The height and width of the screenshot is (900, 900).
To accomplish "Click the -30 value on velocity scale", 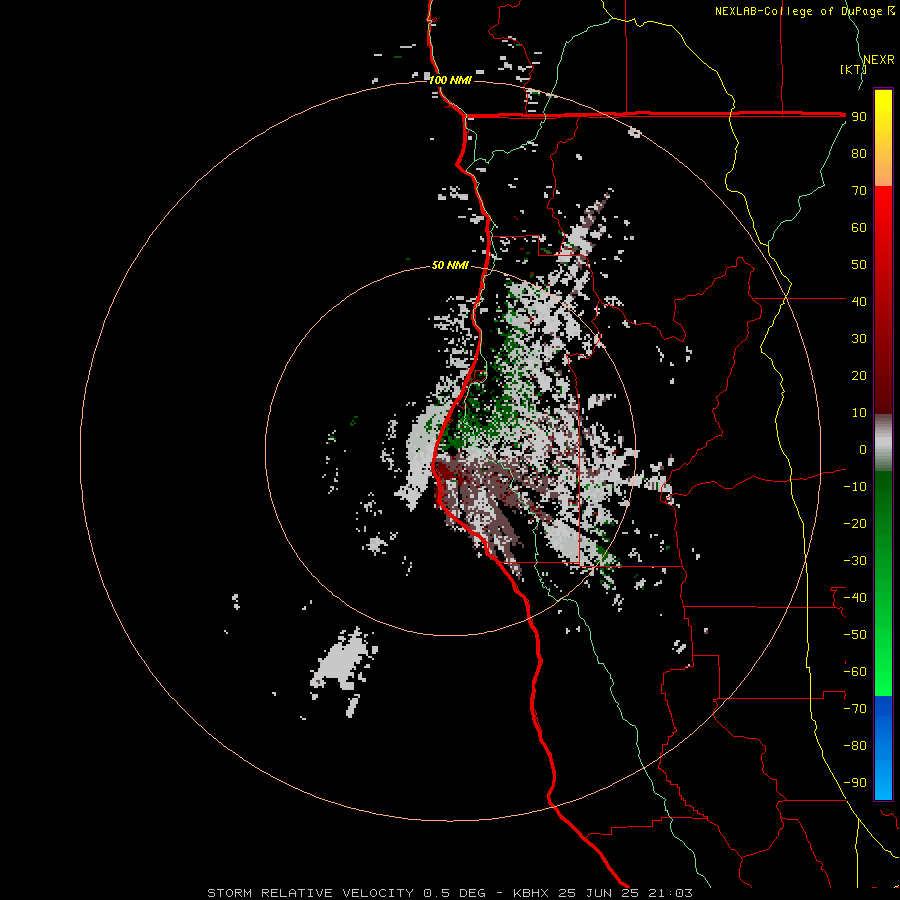I will [x=855, y=561].
